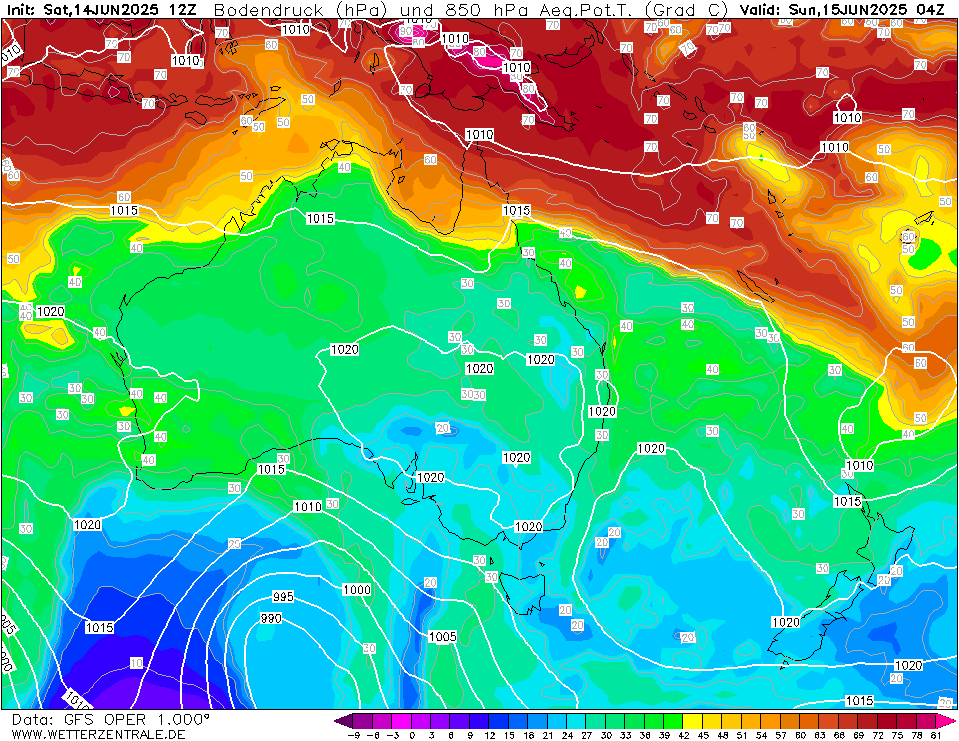Select the orange swatch between 54 and 57
Screen dimensions: 959x741
point(771,721)
